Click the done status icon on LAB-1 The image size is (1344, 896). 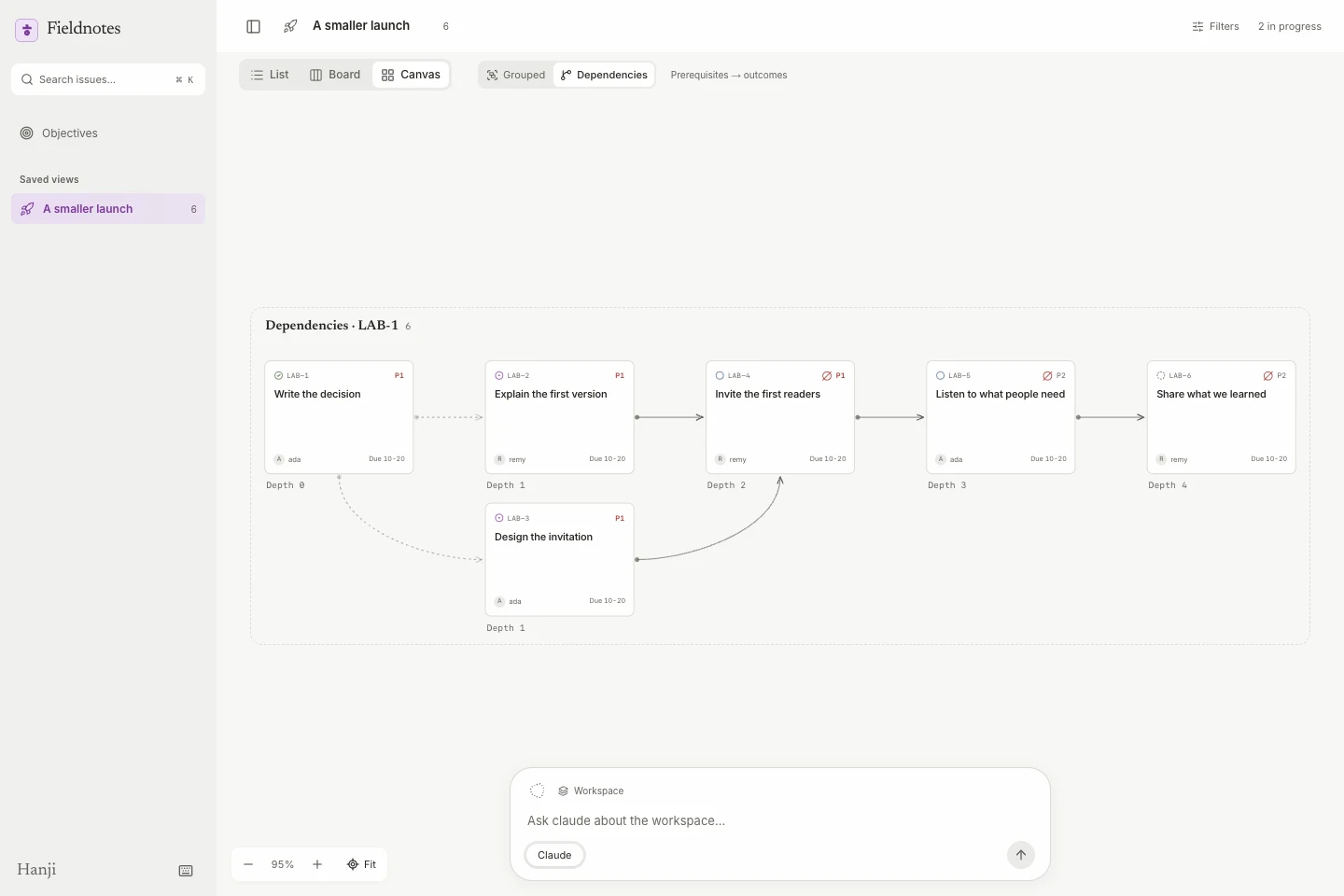278,376
